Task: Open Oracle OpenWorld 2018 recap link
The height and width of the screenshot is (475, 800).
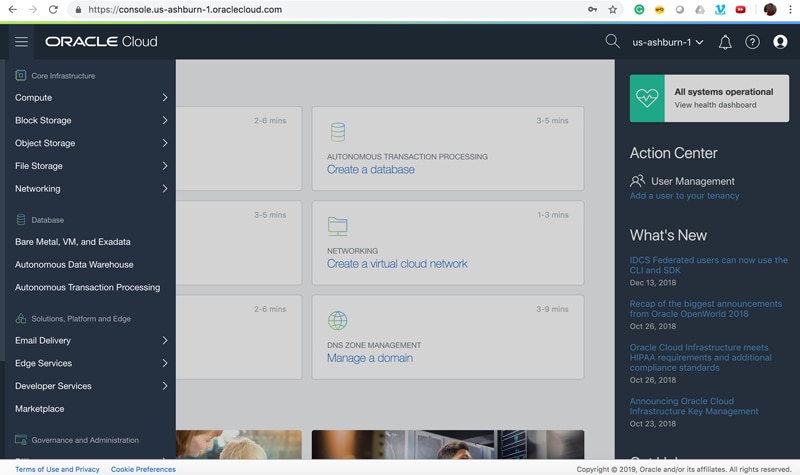Action: (706, 309)
